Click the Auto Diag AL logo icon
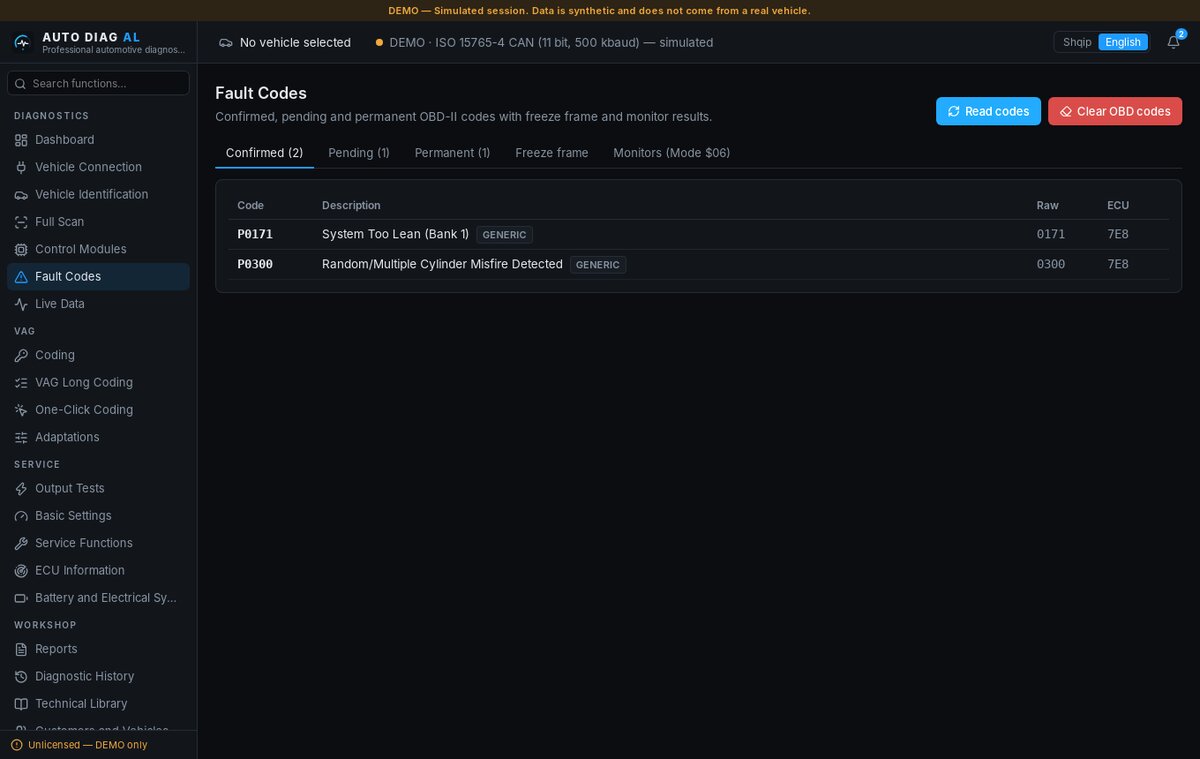1200x759 pixels. point(22,42)
